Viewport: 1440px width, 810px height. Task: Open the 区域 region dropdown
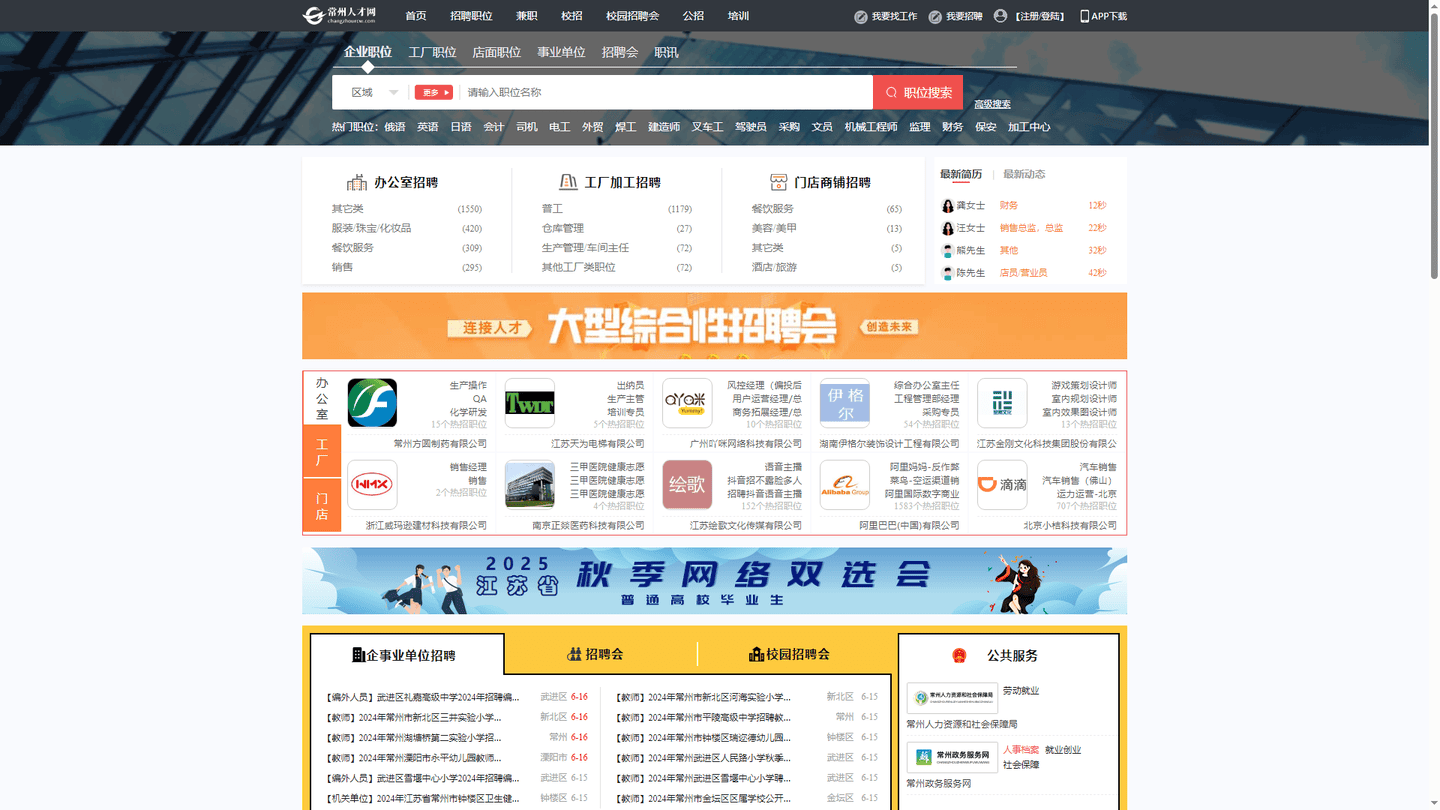[x=374, y=92]
